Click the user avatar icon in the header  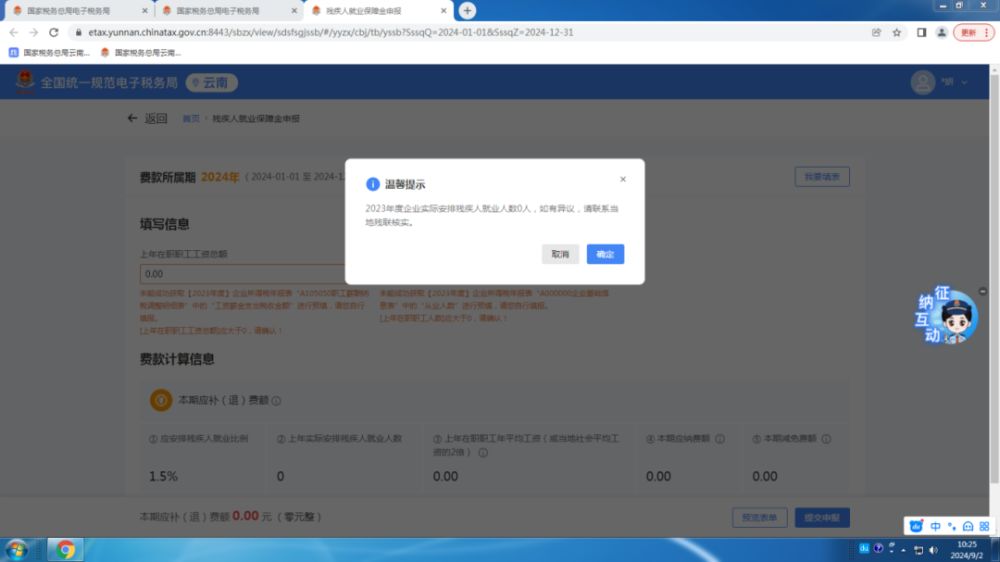pyautogui.click(x=922, y=83)
